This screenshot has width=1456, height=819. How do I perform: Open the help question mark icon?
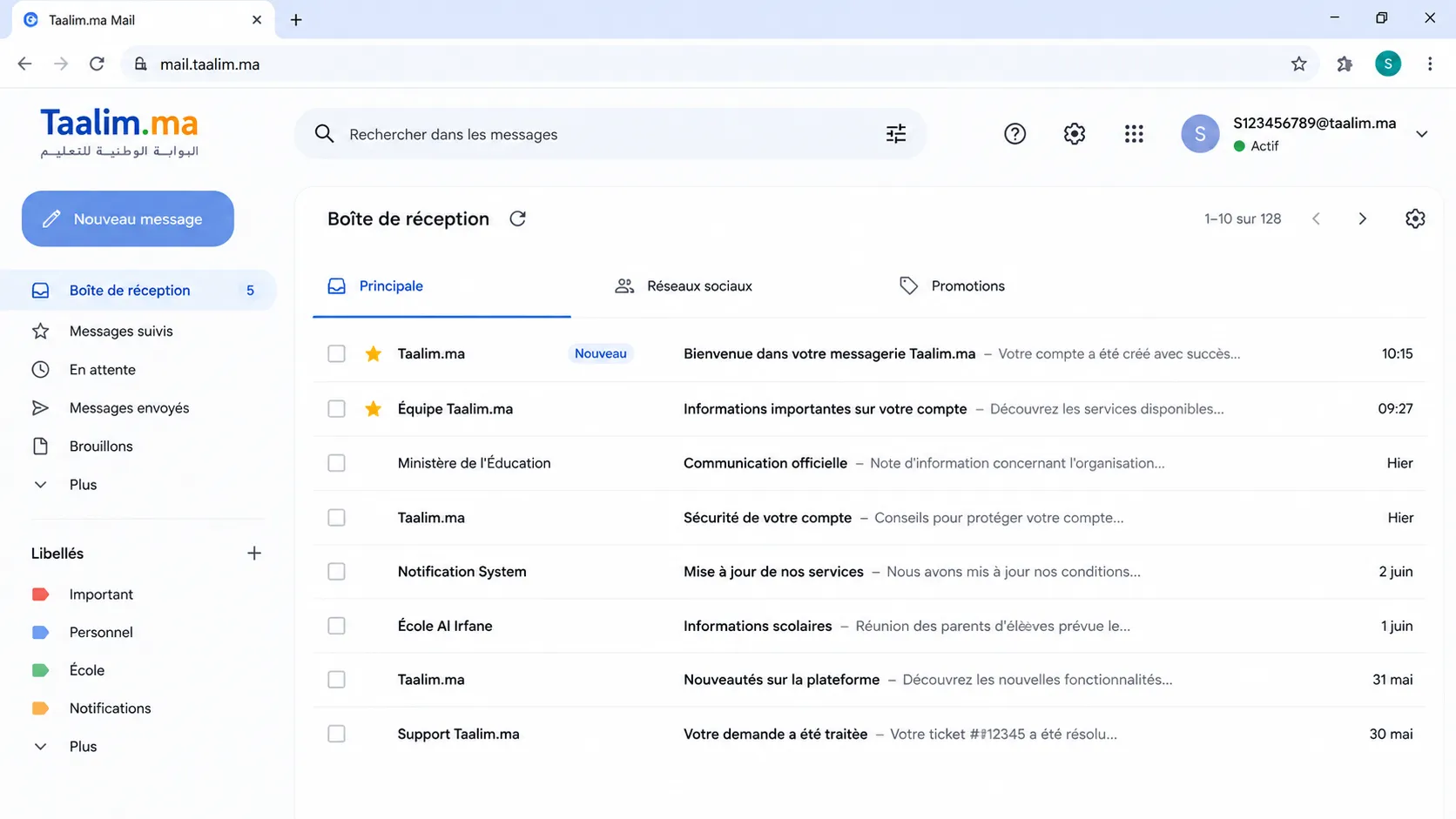tap(1014, 134)
